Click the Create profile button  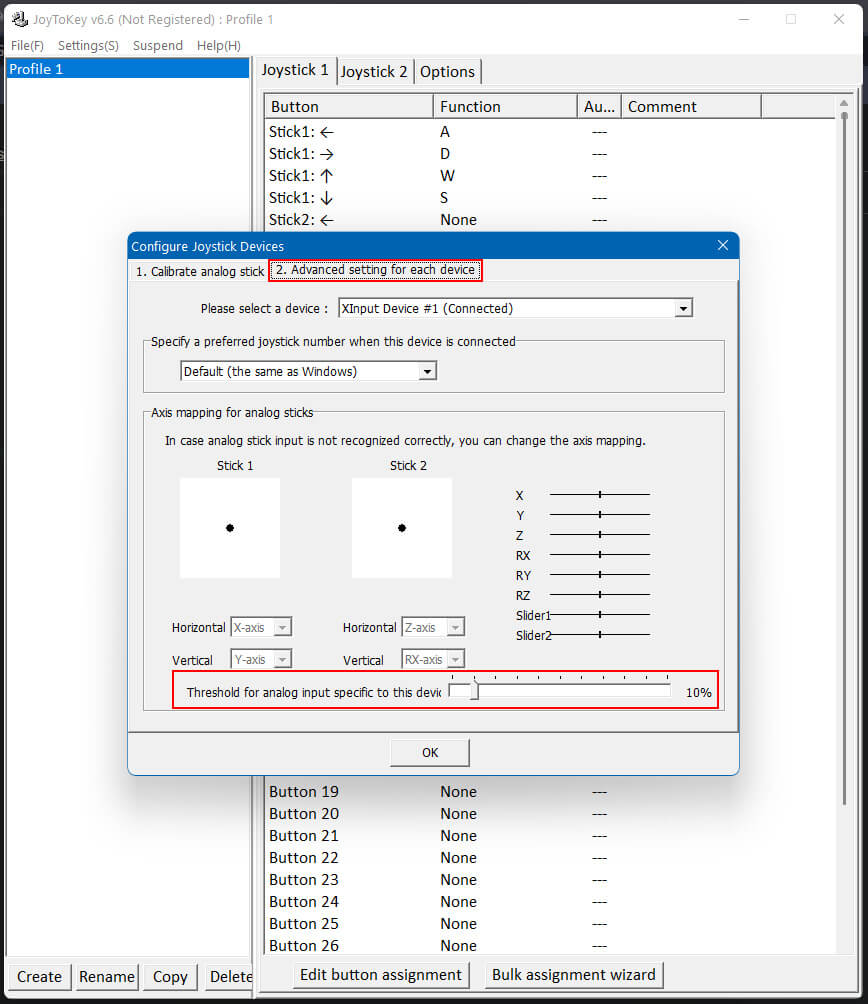click(39, 976)
